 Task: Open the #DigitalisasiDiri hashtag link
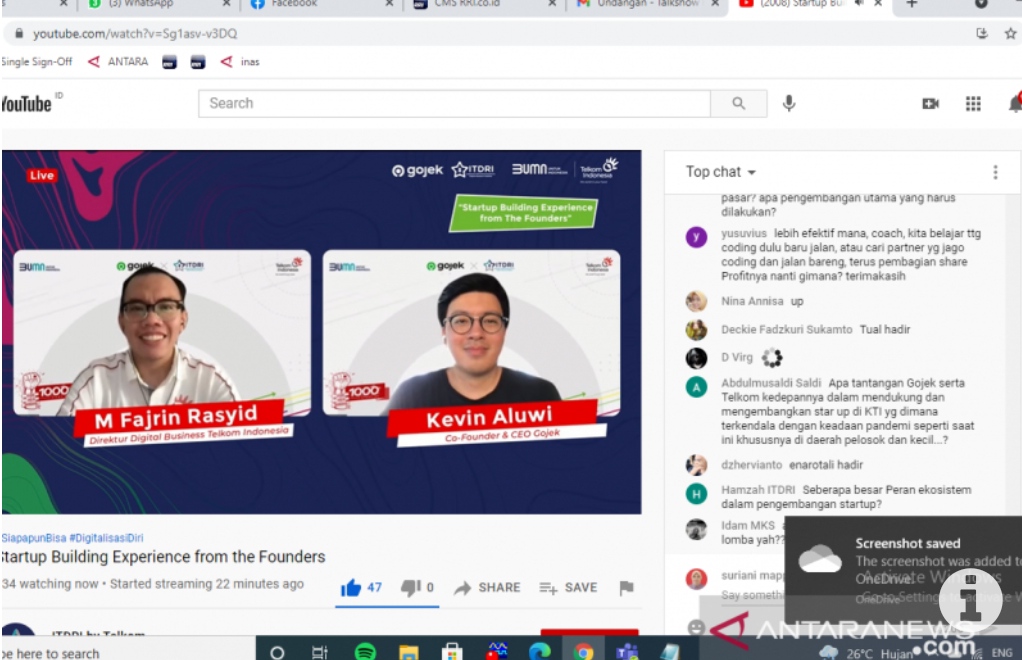click(106, 538)
